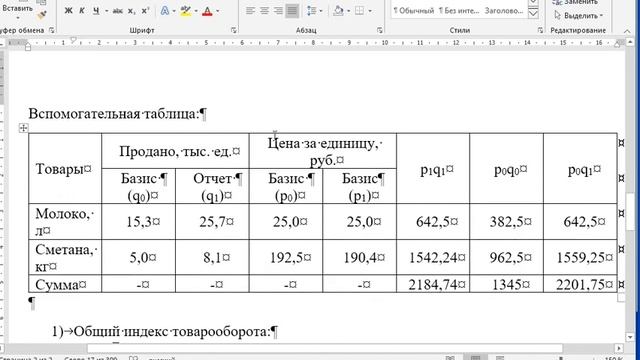Click left indent ruler marker

(28, 47)
